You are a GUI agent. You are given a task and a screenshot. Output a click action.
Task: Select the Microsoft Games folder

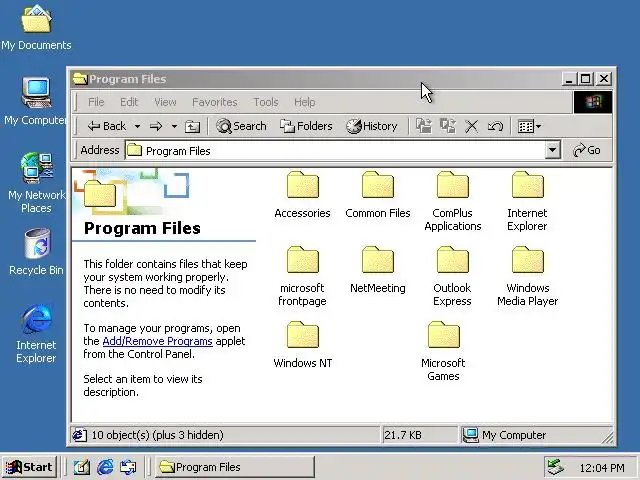pos(443,351)
